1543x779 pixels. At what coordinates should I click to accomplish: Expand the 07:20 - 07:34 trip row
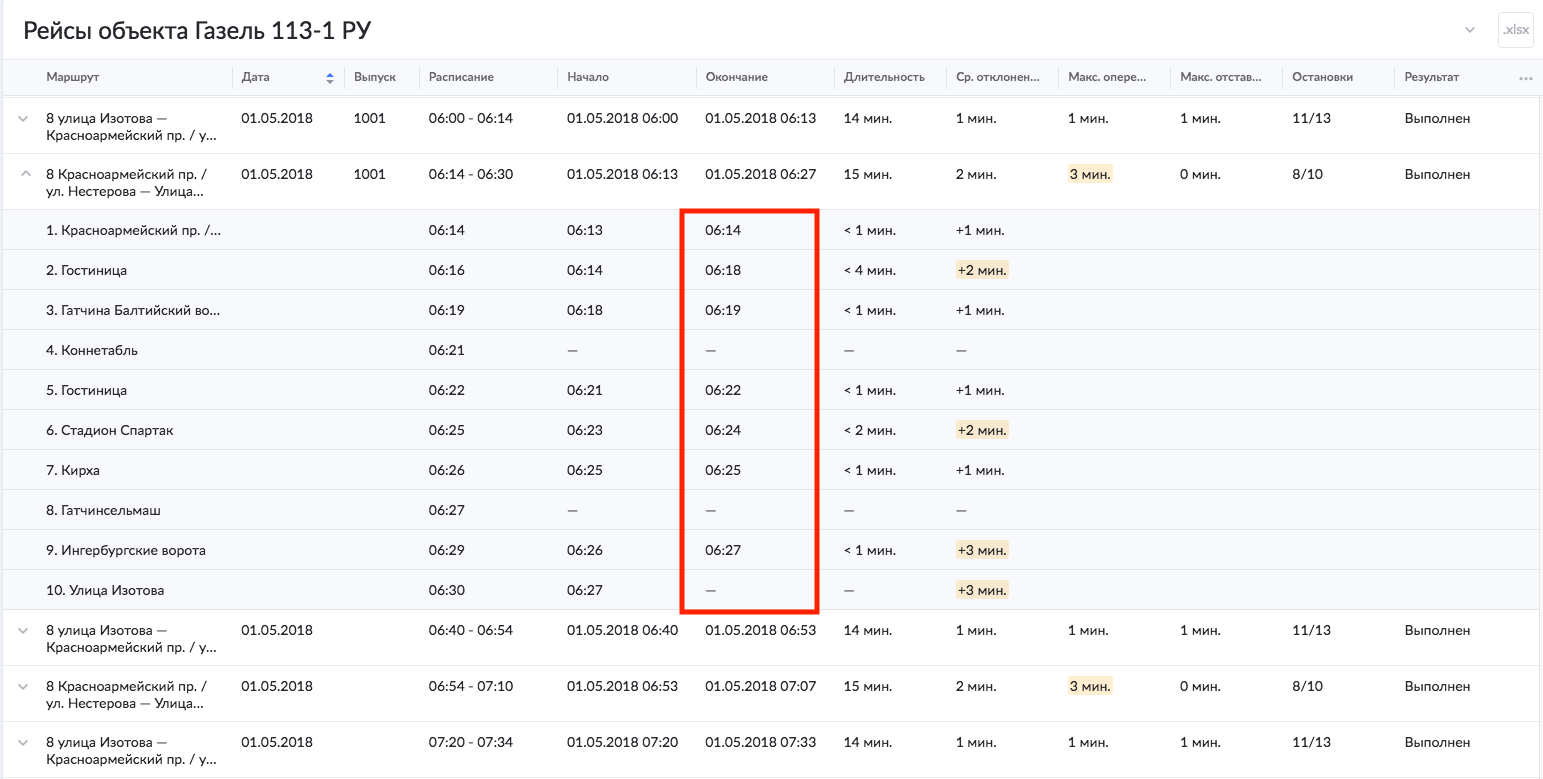(x=23, y=742)
